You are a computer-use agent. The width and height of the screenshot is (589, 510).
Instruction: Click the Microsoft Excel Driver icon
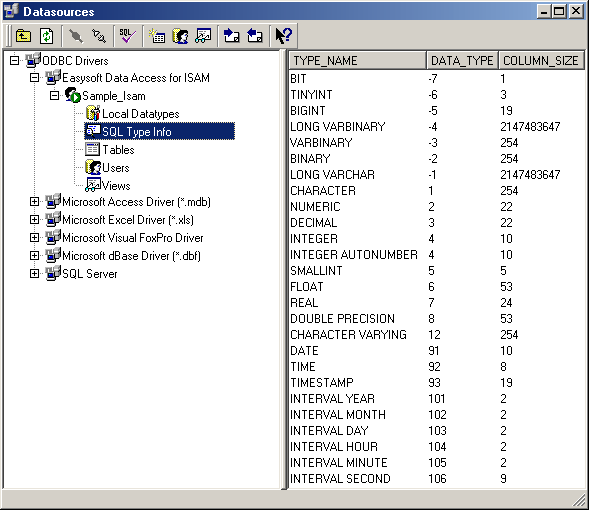53,219
